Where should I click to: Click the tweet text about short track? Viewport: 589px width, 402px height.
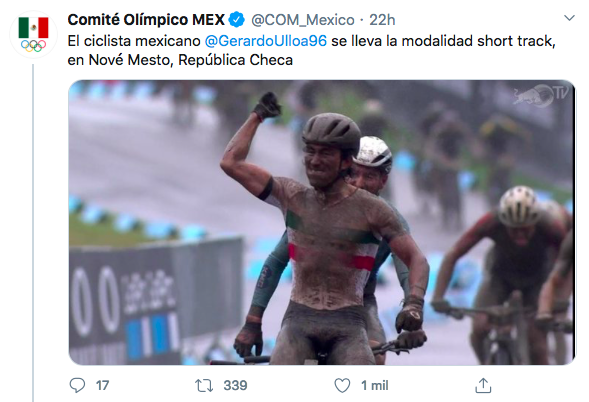click(311, 50)
